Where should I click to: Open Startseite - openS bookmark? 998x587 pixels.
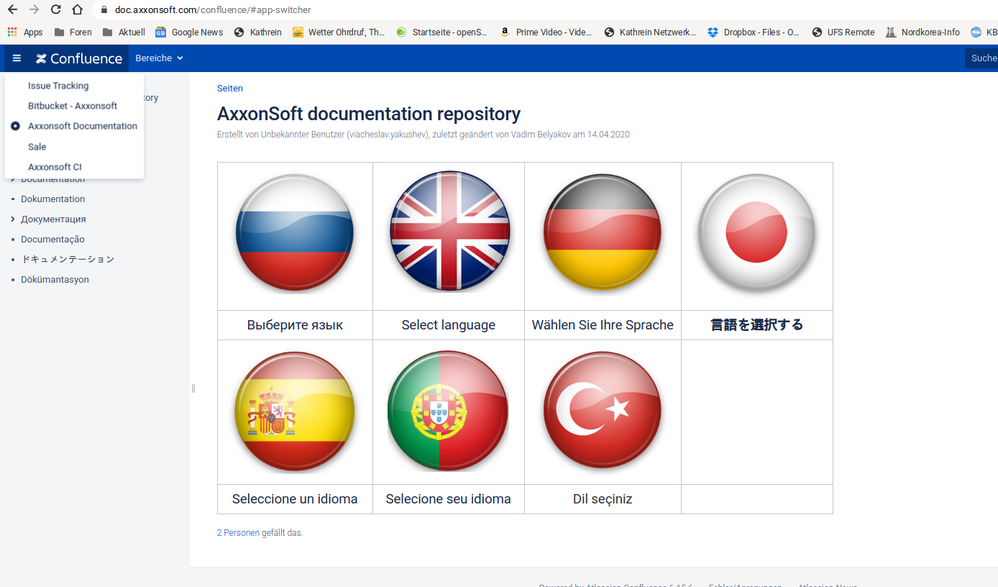(442, 32)
